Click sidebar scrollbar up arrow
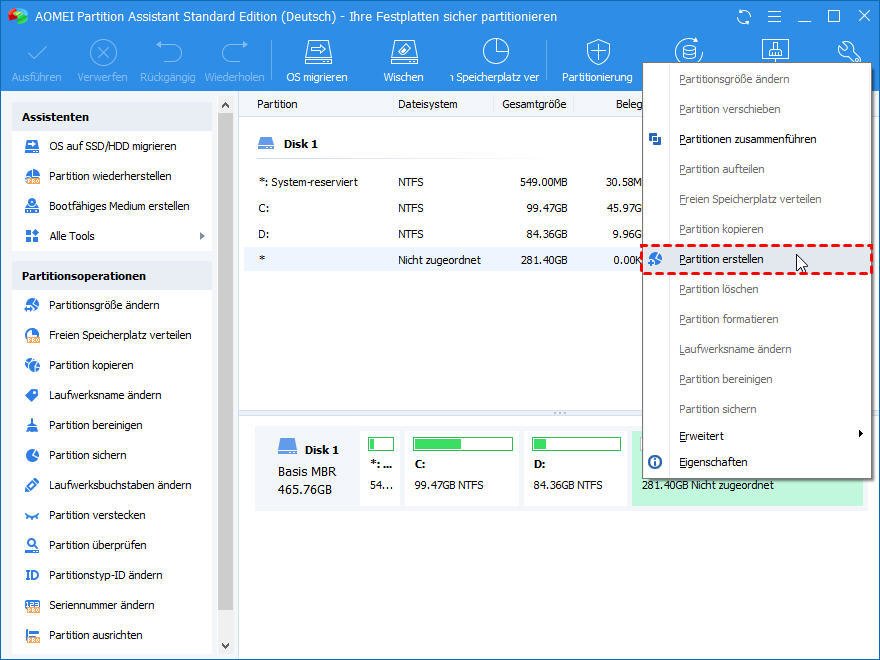Screen dimensions: 880x660 tap(226, 105)
